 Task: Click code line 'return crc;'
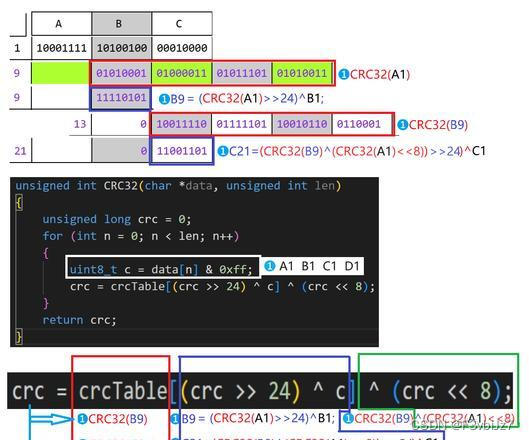point(80,320)
